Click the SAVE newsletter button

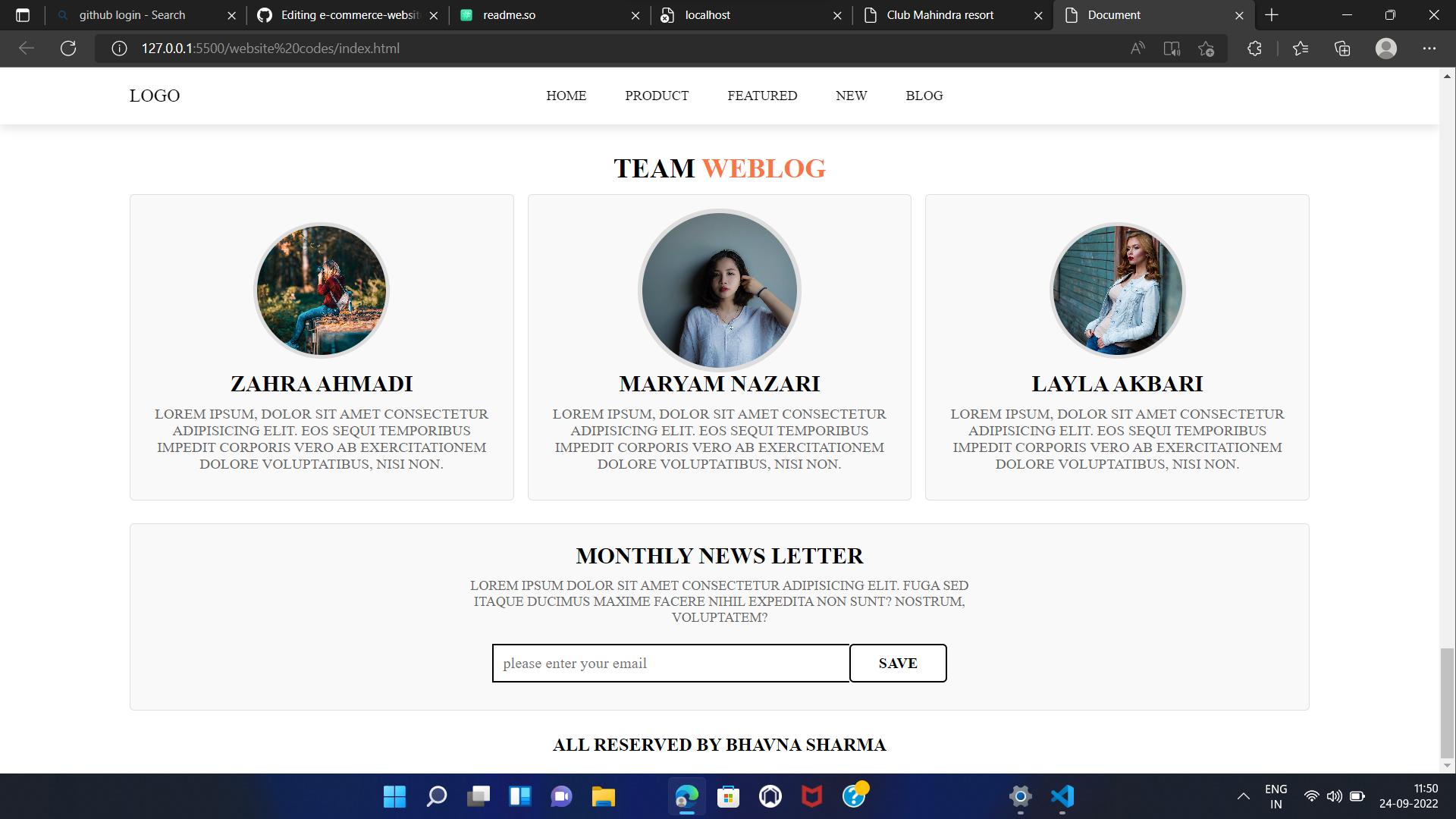pos(898,663)
